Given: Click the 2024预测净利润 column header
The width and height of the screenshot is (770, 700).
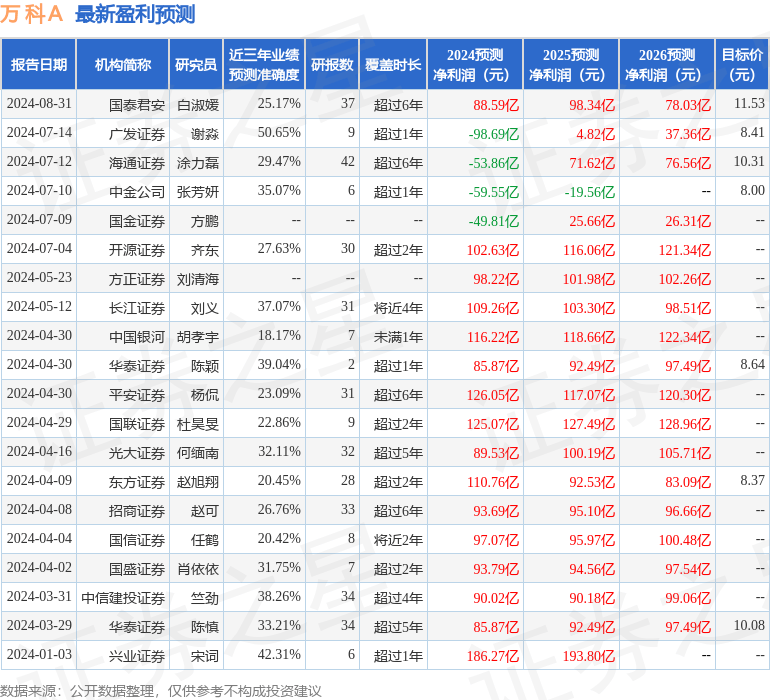Looking at the screenshot, I should [x=475, y=64].
